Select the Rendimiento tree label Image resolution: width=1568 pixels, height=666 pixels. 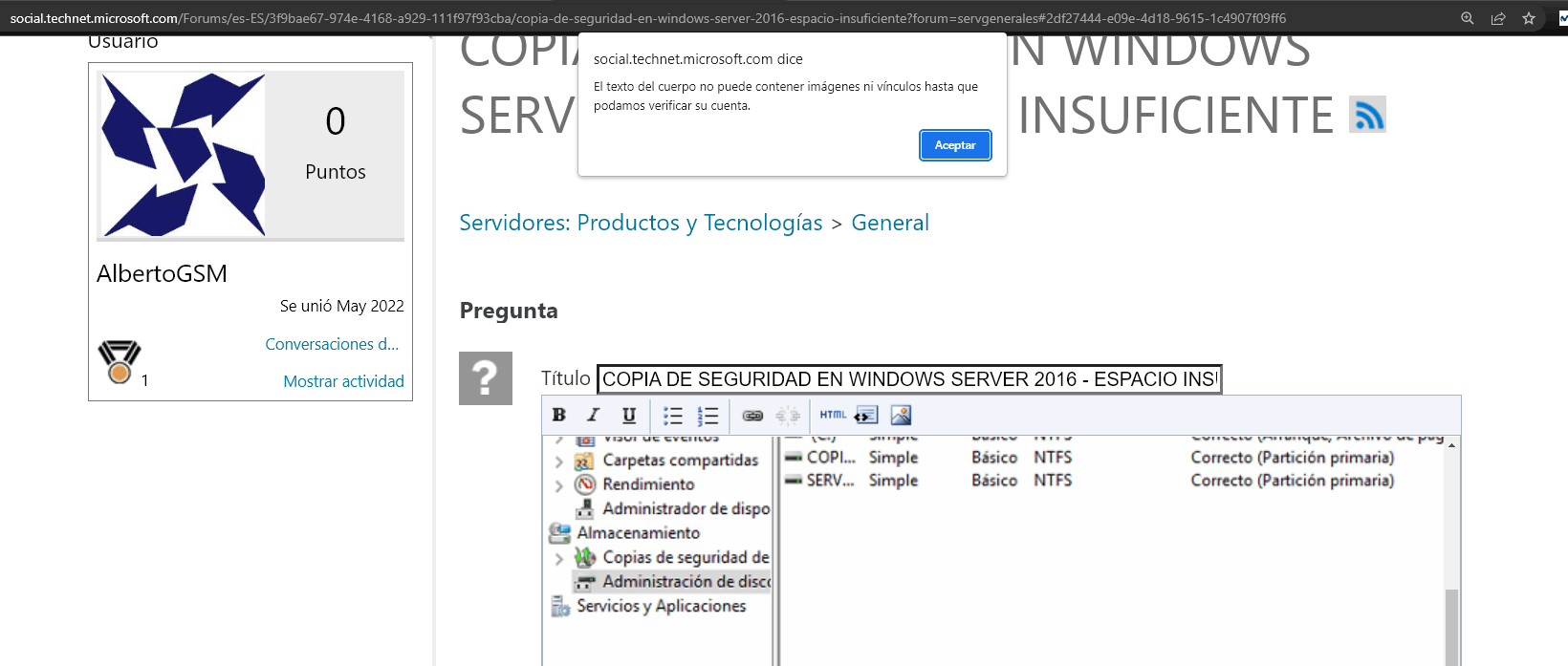click(x=648, y=484)
